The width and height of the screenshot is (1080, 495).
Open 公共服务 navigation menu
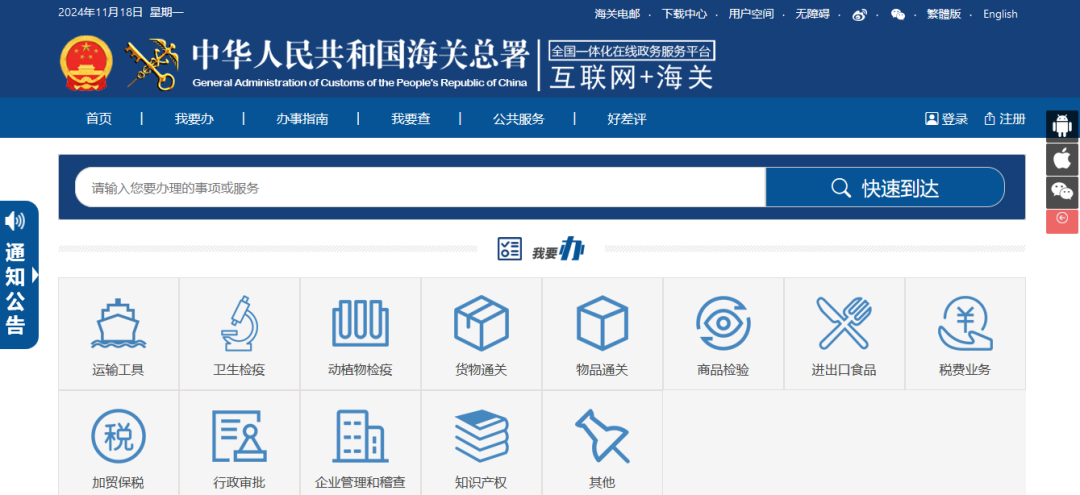coord(519,118)
